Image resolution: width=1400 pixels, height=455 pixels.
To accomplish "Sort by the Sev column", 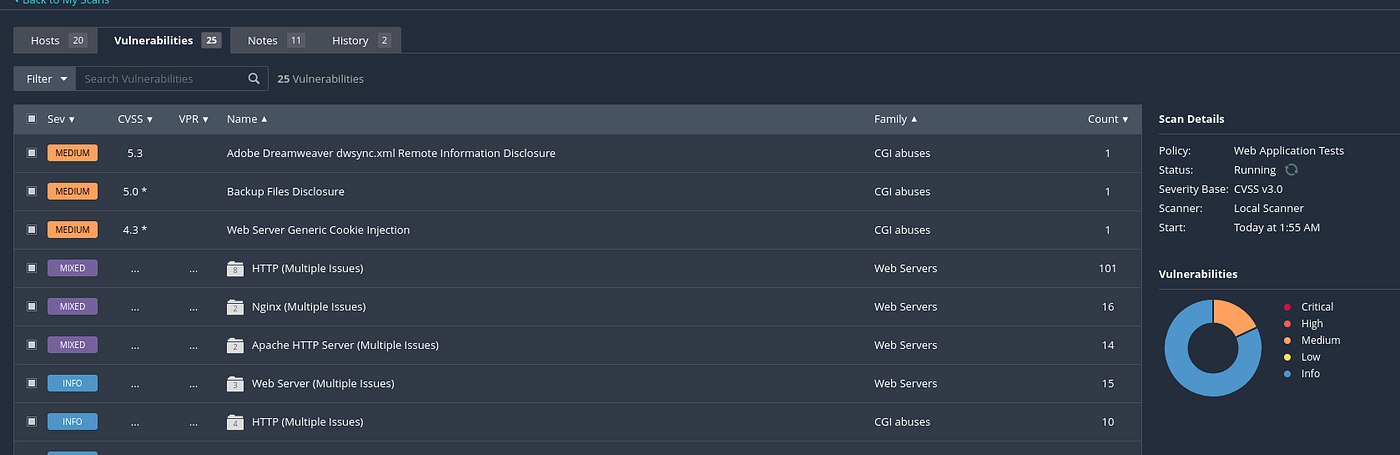I will (61, 119).
